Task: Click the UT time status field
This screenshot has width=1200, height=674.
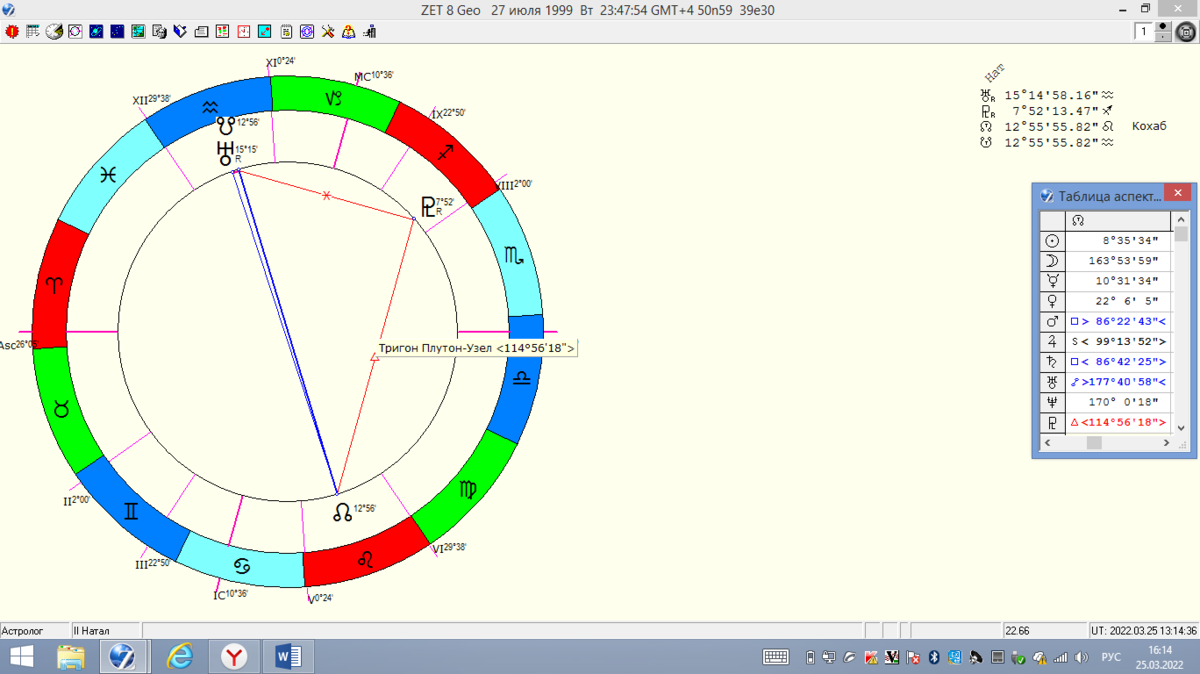Action: pos(1144,631)
